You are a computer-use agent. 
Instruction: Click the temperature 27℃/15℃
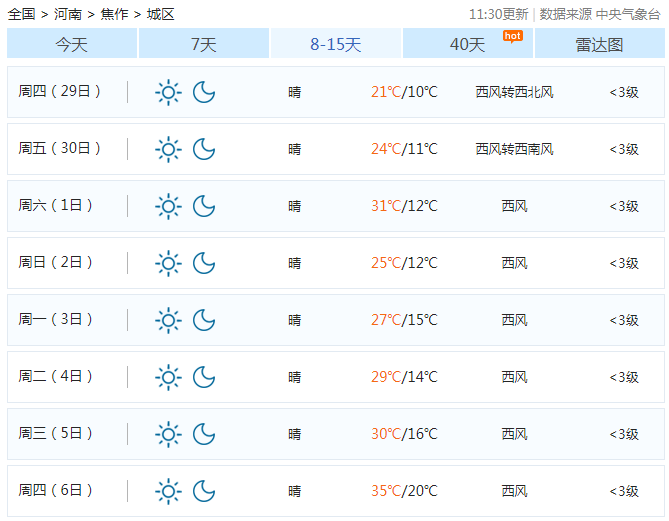click(x=404, y=320)
